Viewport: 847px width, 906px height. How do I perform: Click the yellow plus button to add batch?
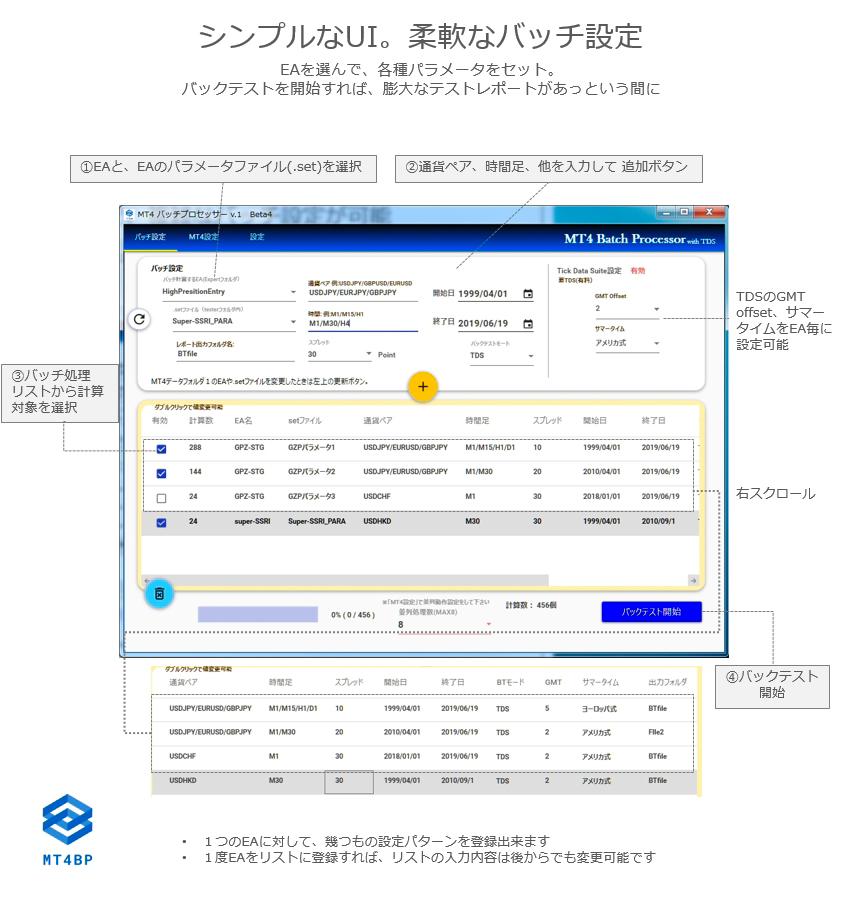pos(423,387)
